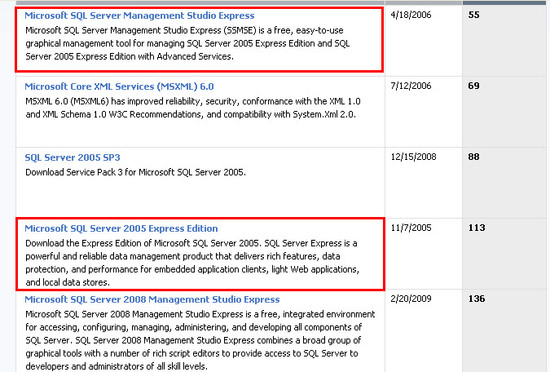550x372 pixels.
Task: Open Microsoft SQL Server Management Studio Express link
Action: tap(139, 16)
